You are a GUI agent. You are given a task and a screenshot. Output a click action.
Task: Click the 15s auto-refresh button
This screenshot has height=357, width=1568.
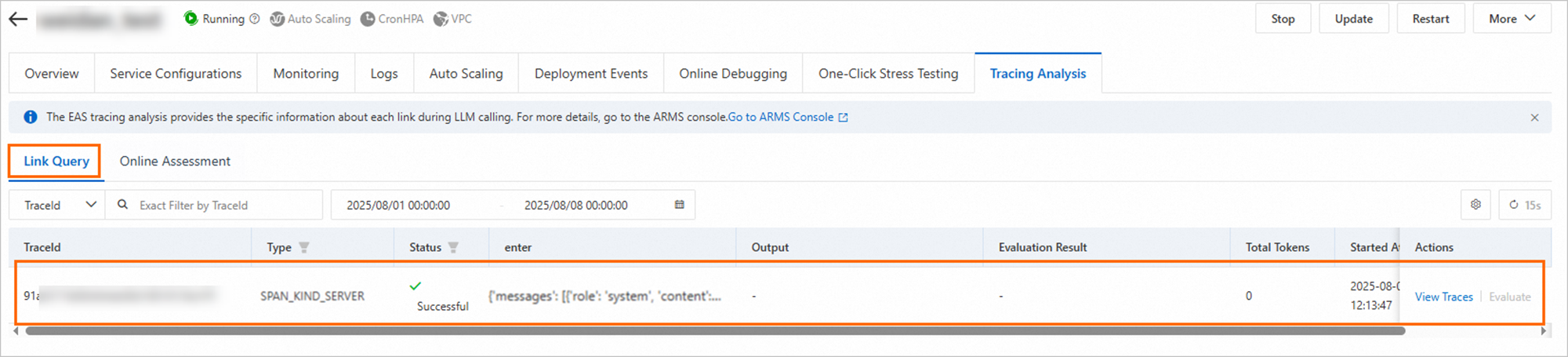point(1525,205)
